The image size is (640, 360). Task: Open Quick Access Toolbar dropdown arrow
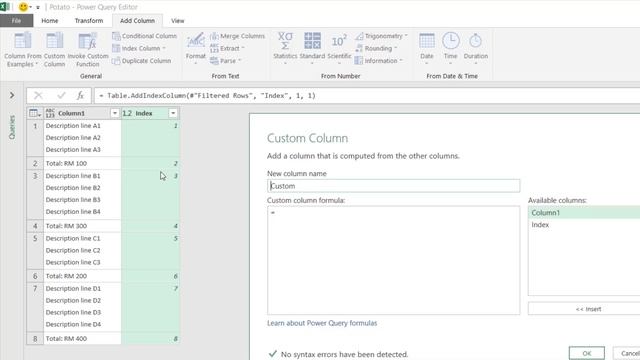[38, 7]
